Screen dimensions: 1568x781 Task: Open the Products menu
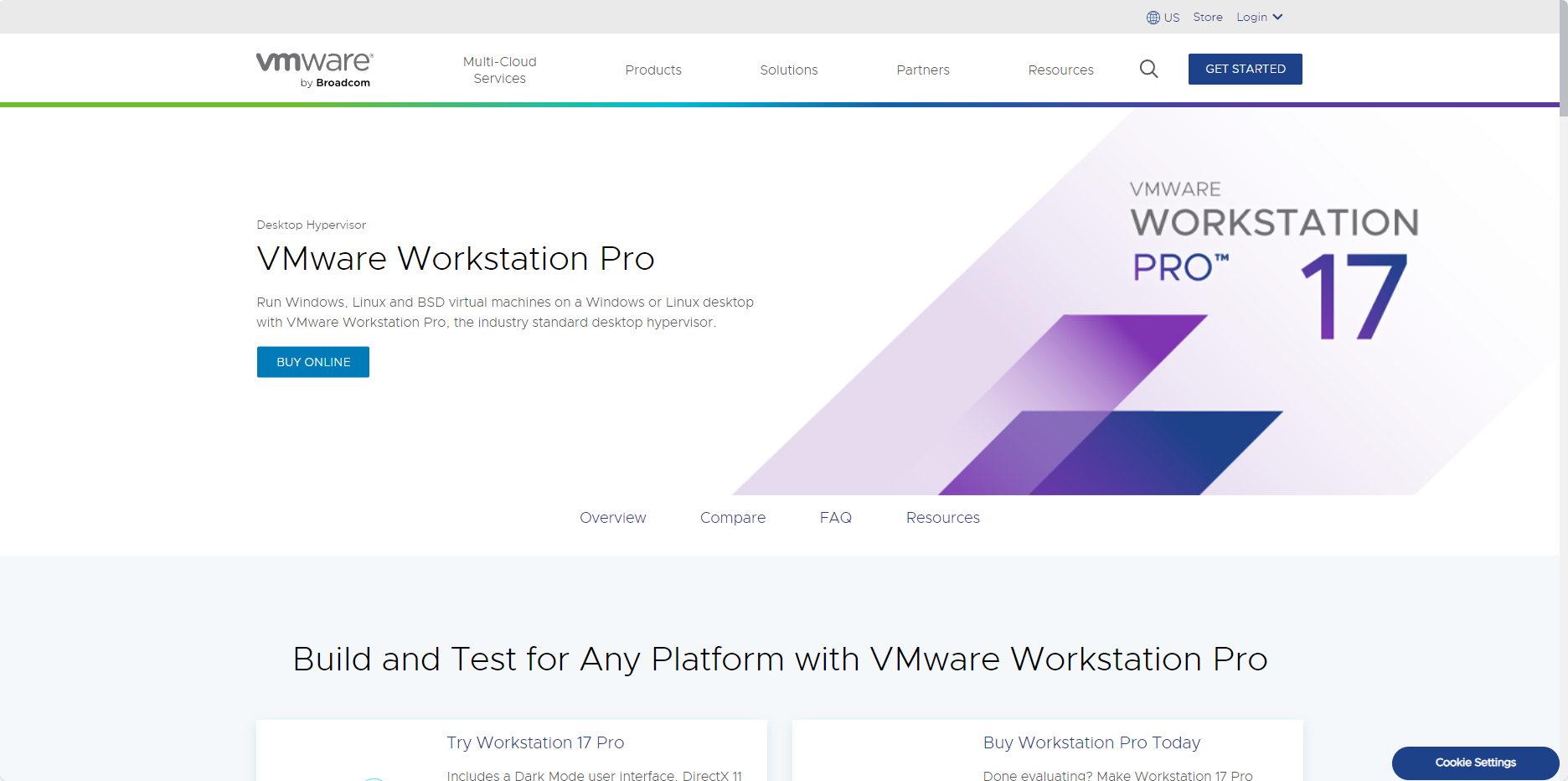[653, 70]
